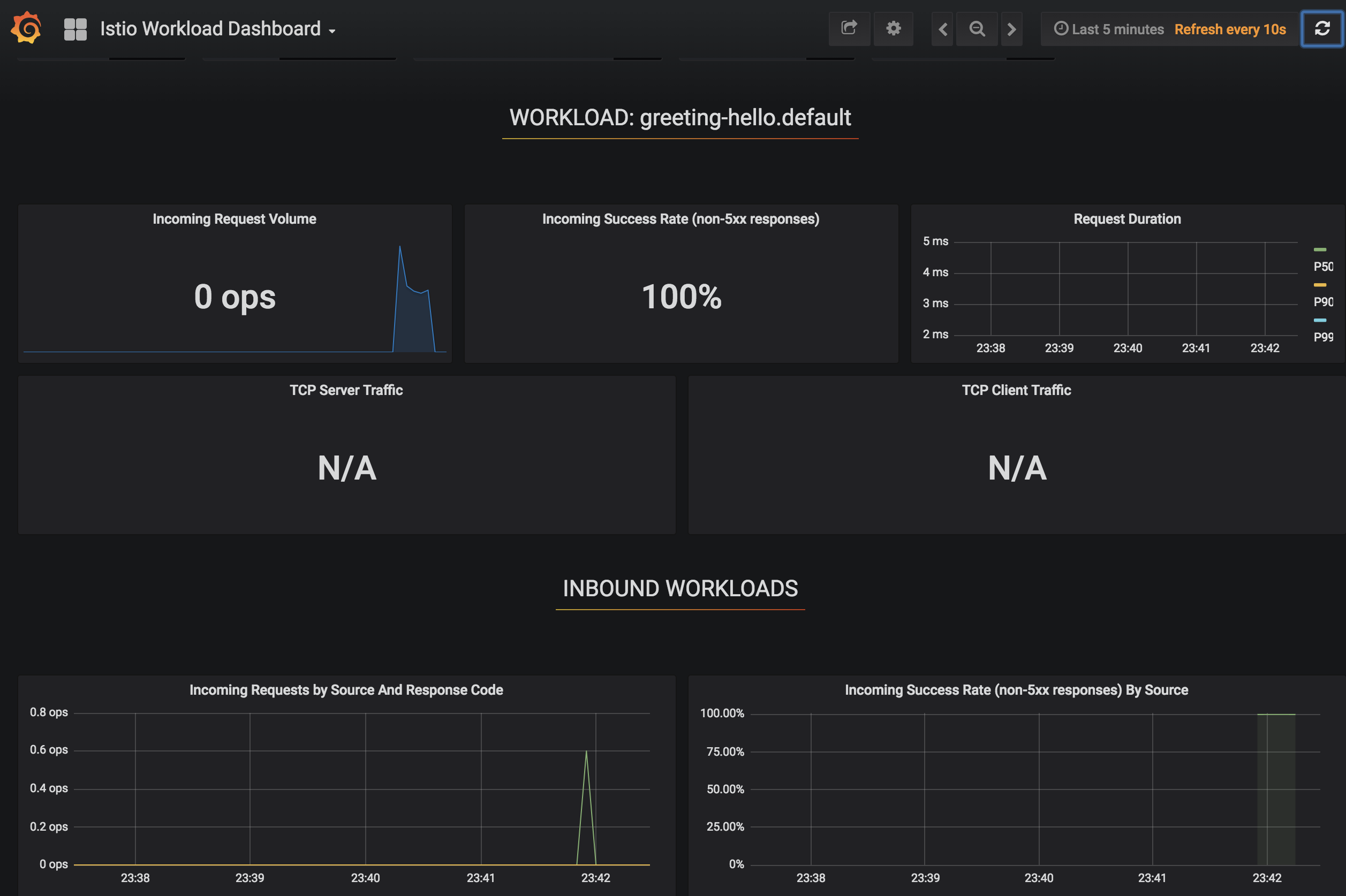The height and width of the screenshot is (896, 1346).
Task: Open the Incoming Request Volume panel title menu
Action: 235,219
